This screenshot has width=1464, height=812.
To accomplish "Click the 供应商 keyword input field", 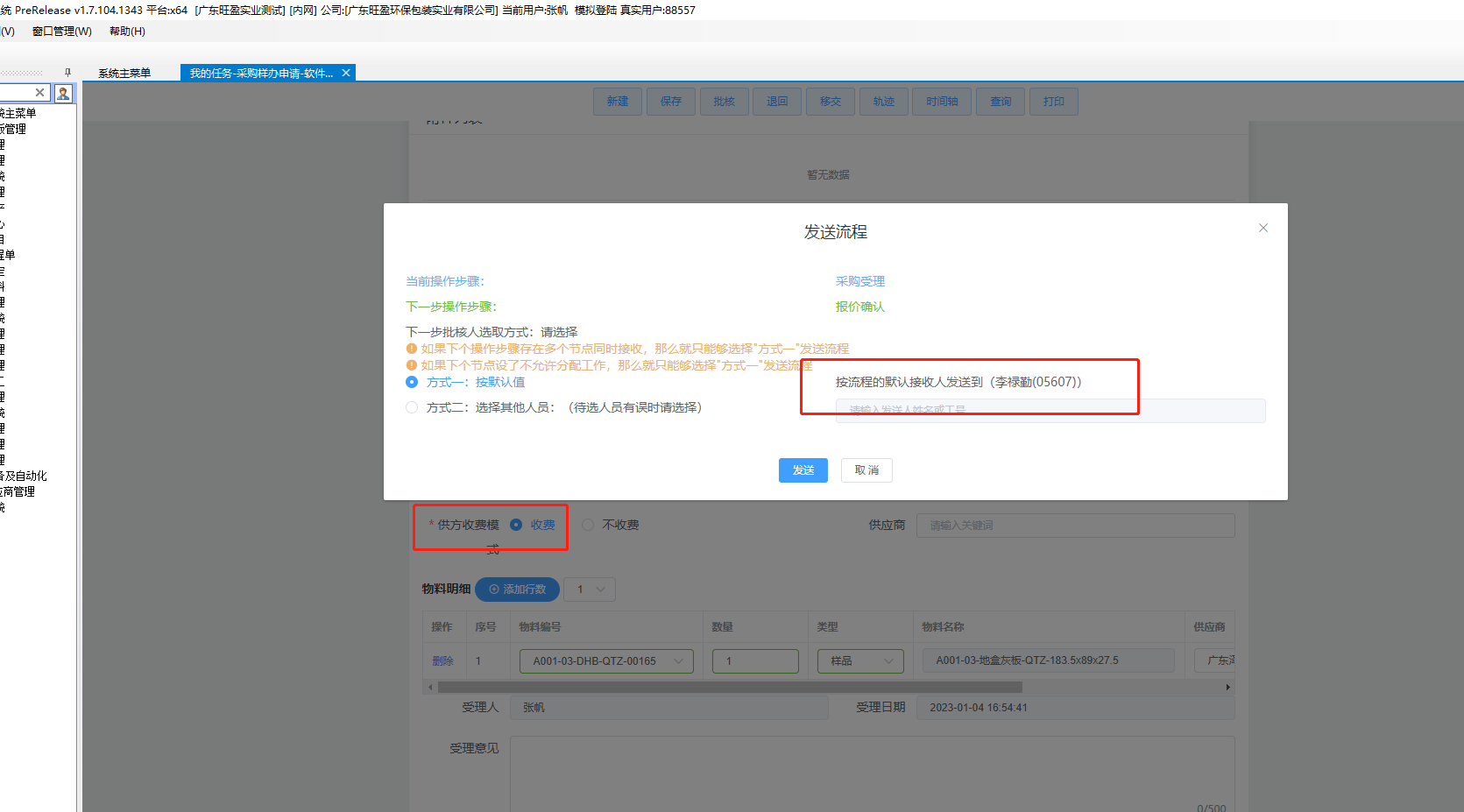I will (x=1076, y=526).
